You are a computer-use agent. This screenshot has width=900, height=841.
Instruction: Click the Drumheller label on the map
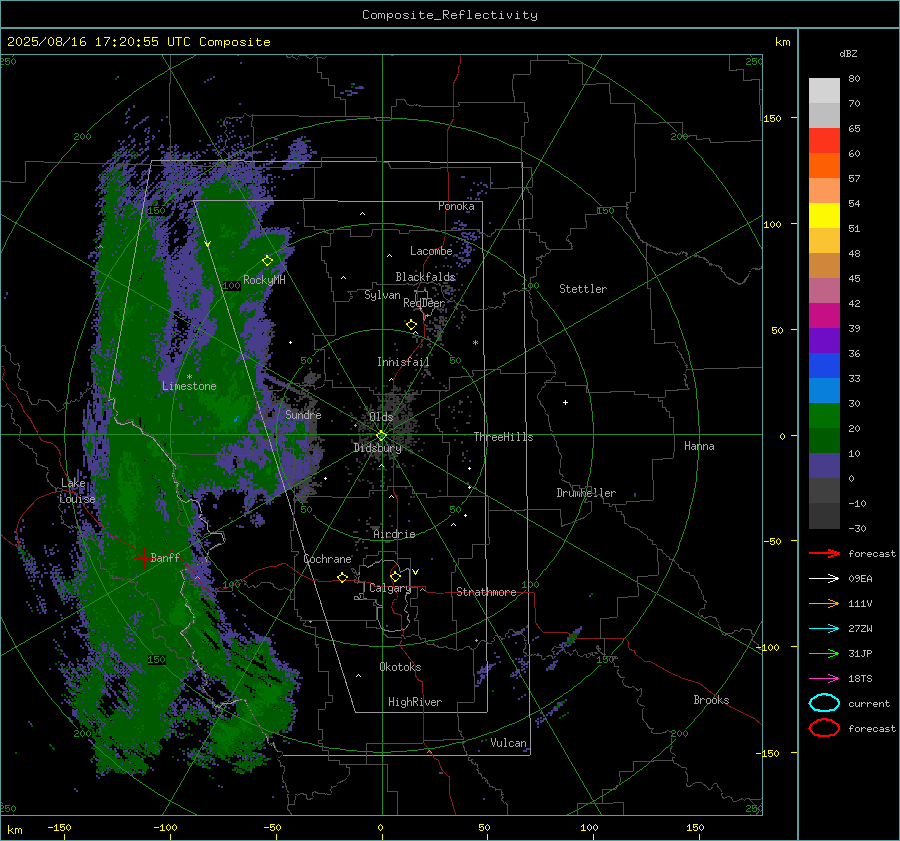click(x=586, y=493)
